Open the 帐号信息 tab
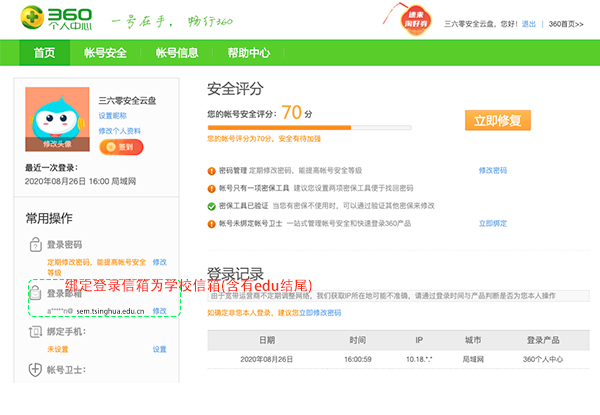This screenshot has height=415, width=600. pos(177,53)
